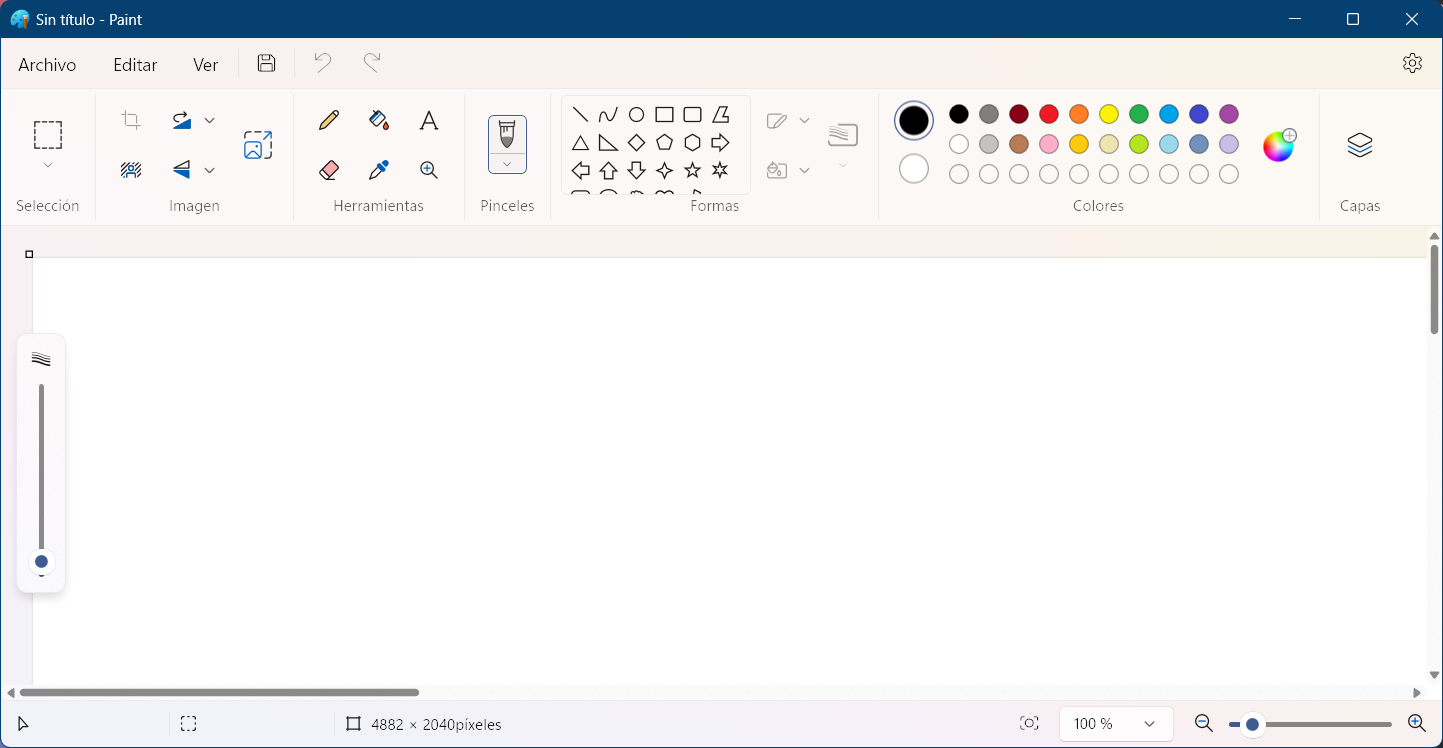Pick the red color swatch
1443x748 pixels.
pyautogui.click(x=1049, y=114)
